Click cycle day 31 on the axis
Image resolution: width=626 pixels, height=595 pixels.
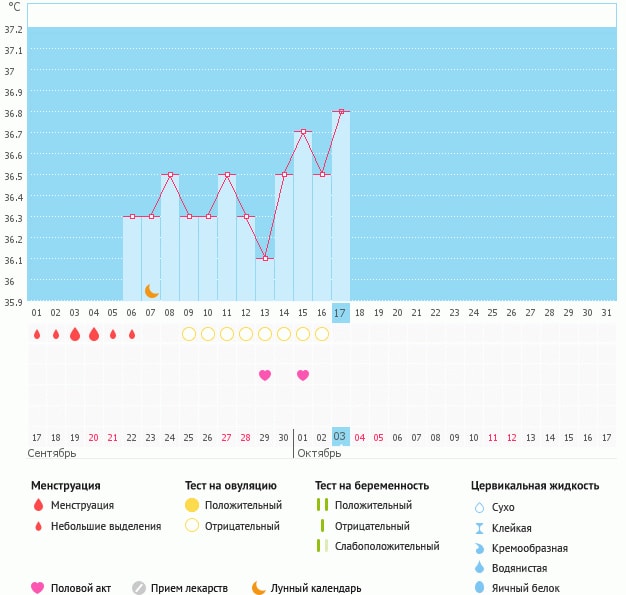(x=606, y=313)
